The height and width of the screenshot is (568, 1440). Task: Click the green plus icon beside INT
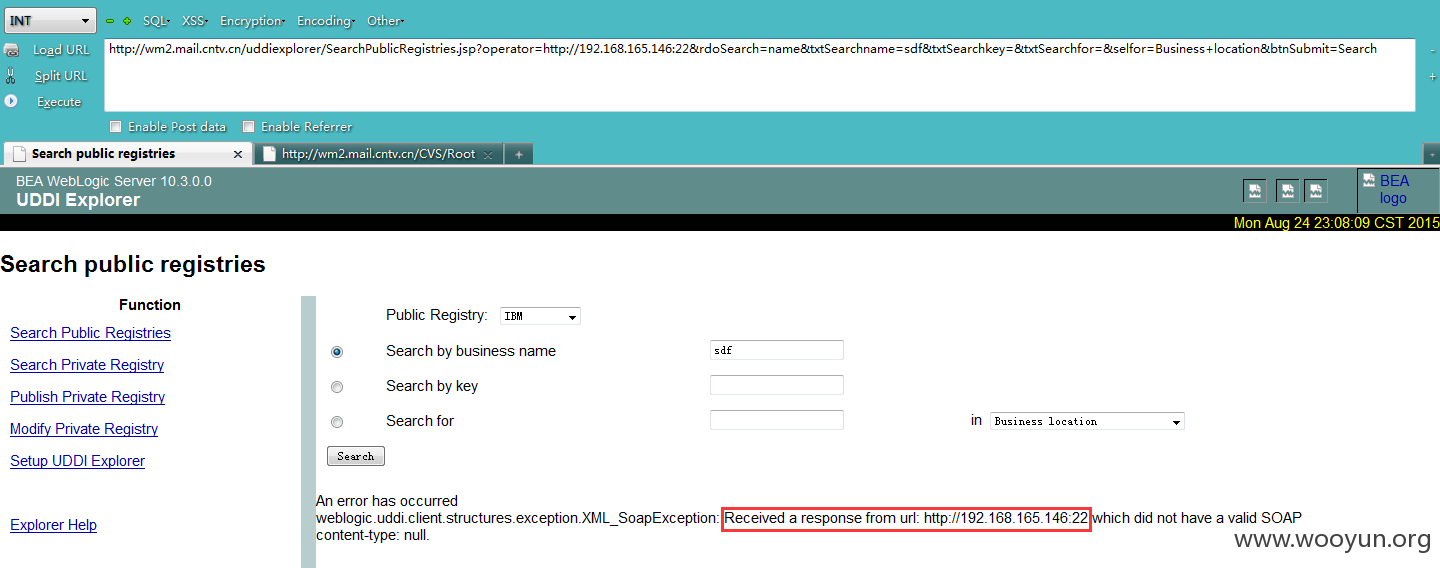[x=127, y=21]
